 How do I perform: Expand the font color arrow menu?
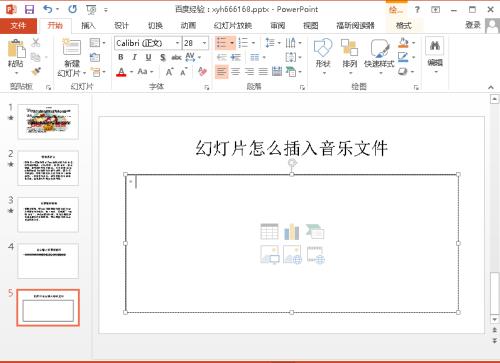pyautogui.click(x=131, y=72)
